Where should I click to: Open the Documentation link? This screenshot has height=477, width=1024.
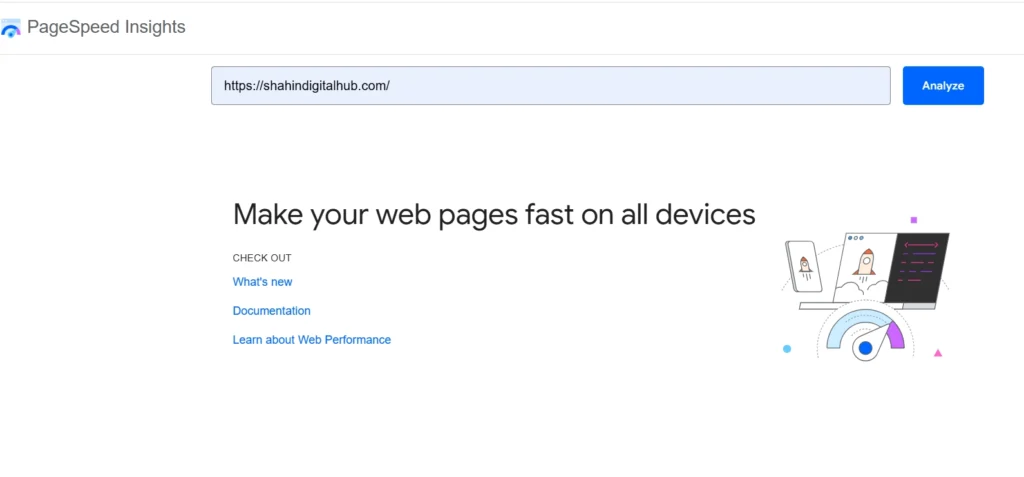tap(272, 310)
